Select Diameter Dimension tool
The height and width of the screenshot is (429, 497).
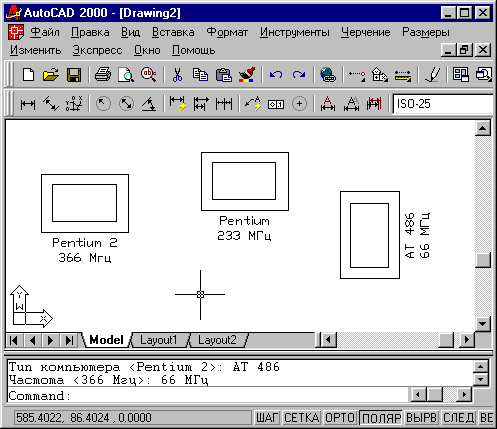[x=126, y=104]
